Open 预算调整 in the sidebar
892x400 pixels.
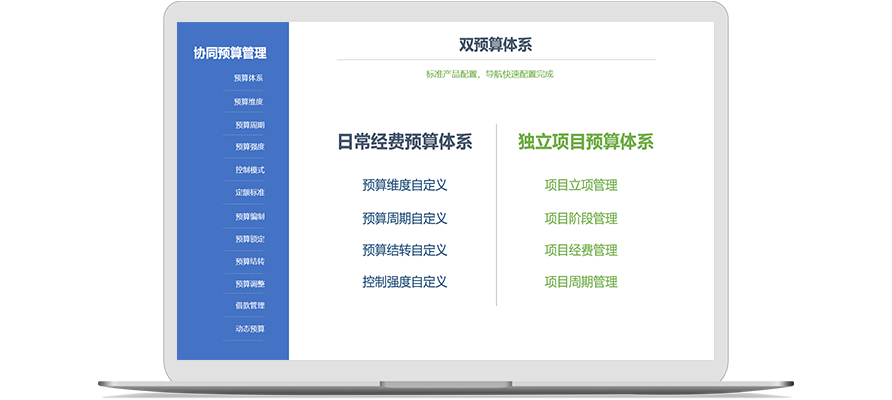pos(248,284)
